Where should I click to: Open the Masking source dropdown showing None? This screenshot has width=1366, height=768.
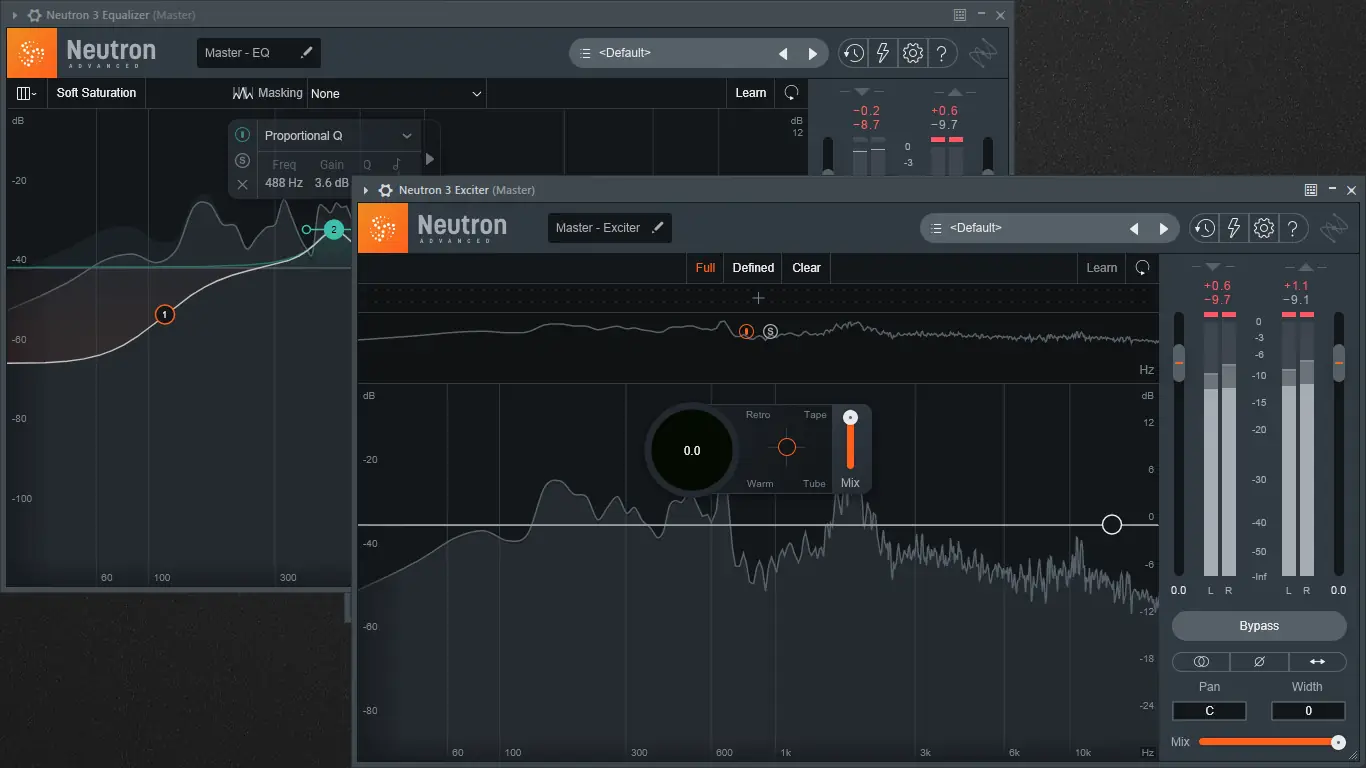tap(397, 93)
